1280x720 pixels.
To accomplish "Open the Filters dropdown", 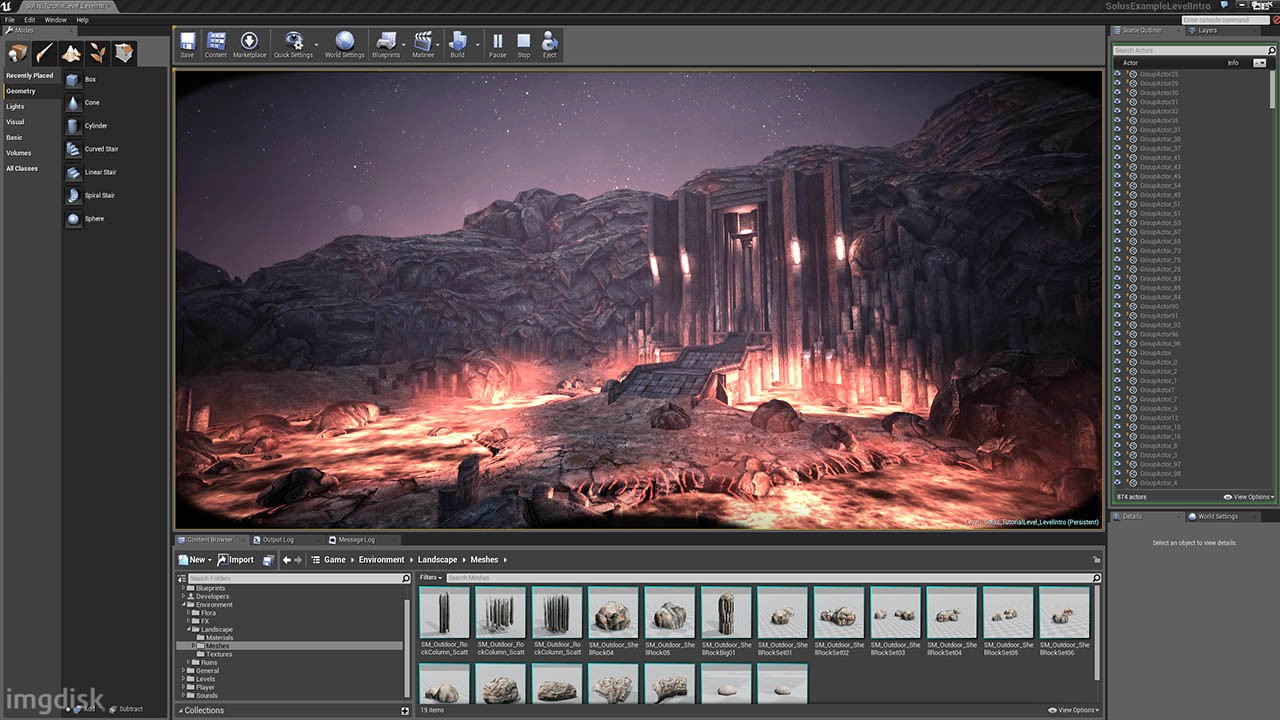I will pyautogui.click(x=430, y=577).
